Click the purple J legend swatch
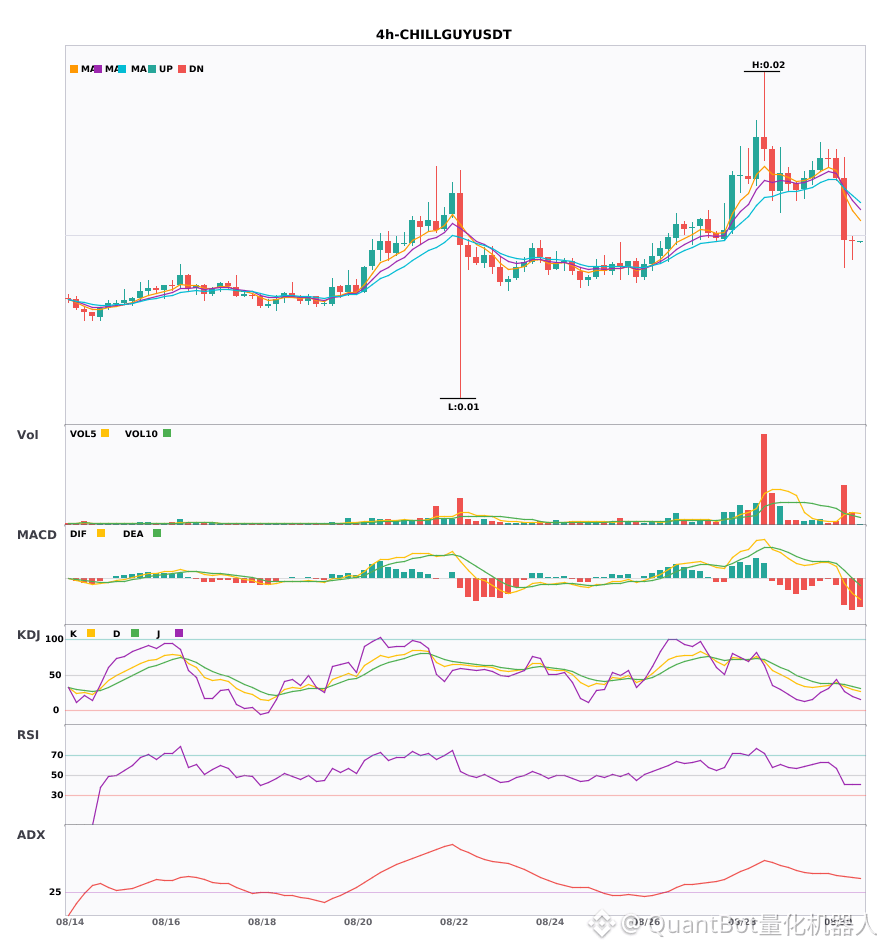 (x=179, y=633)
